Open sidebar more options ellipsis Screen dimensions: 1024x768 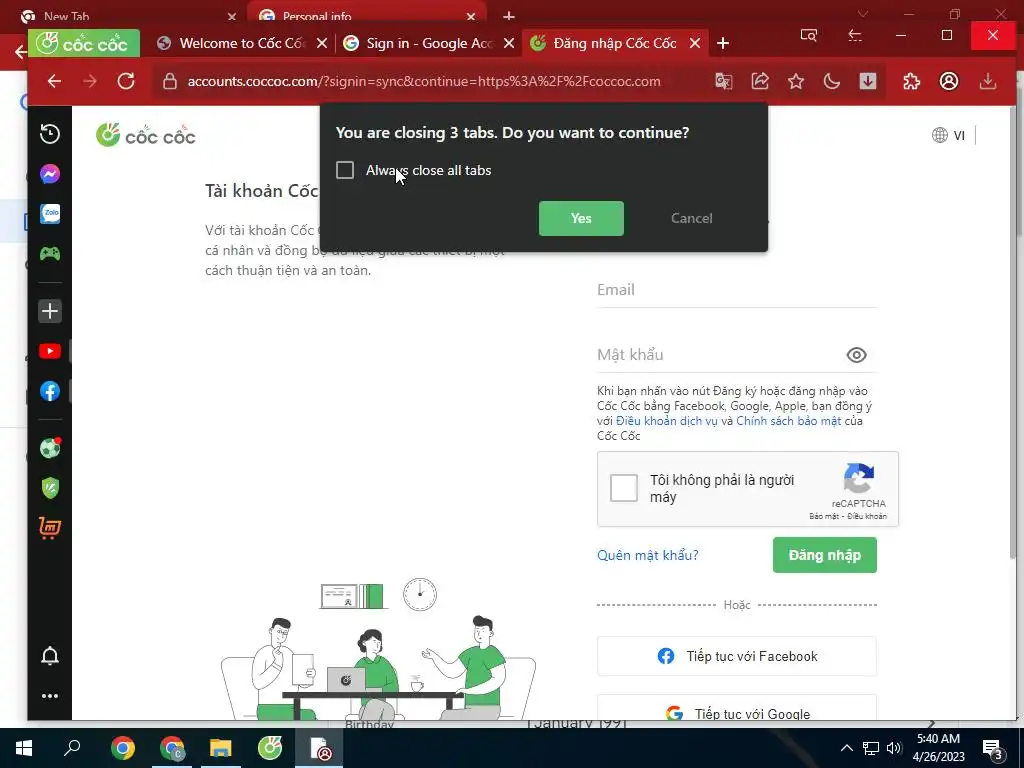tap(50, 696)
